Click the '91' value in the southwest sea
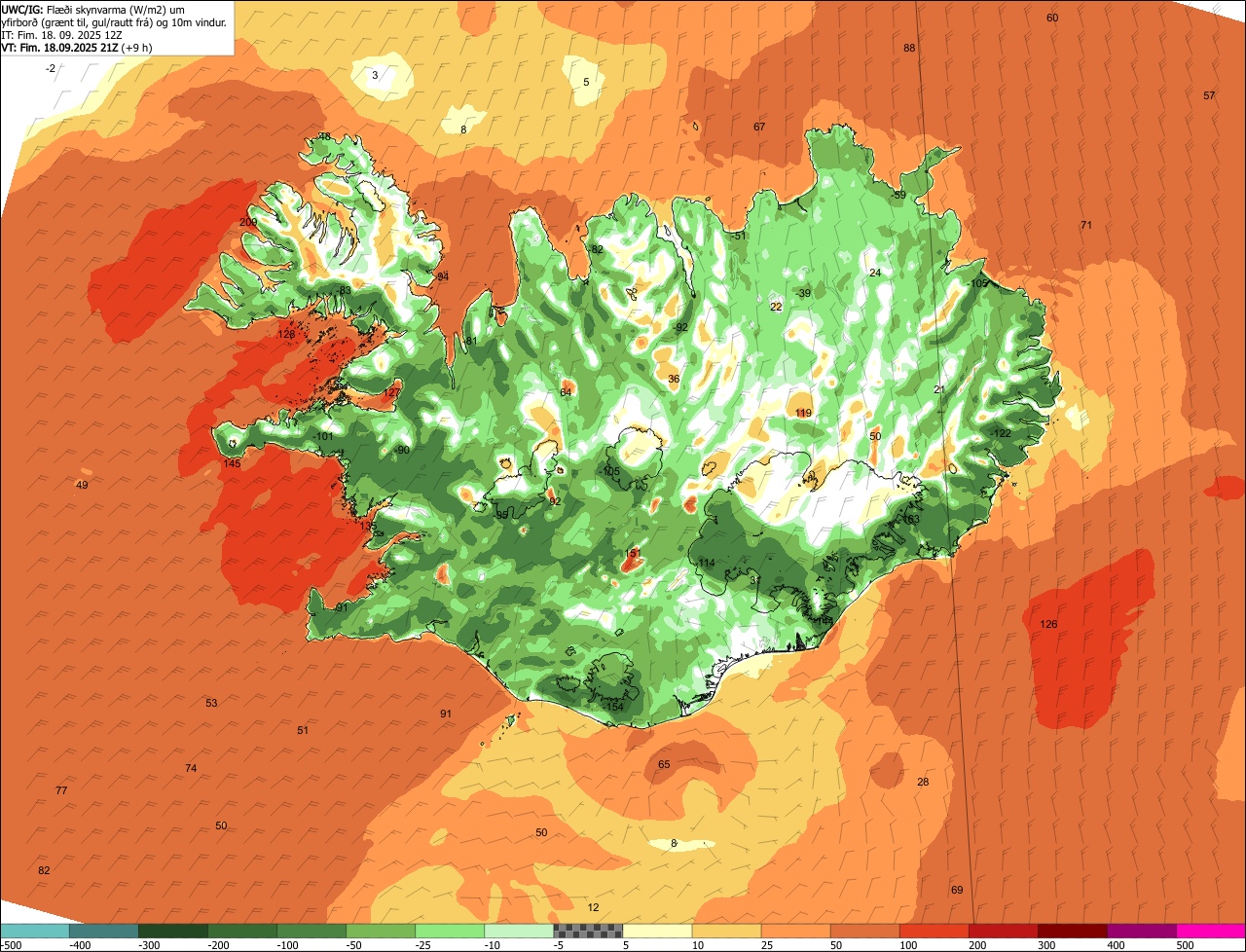 point(446,714)
